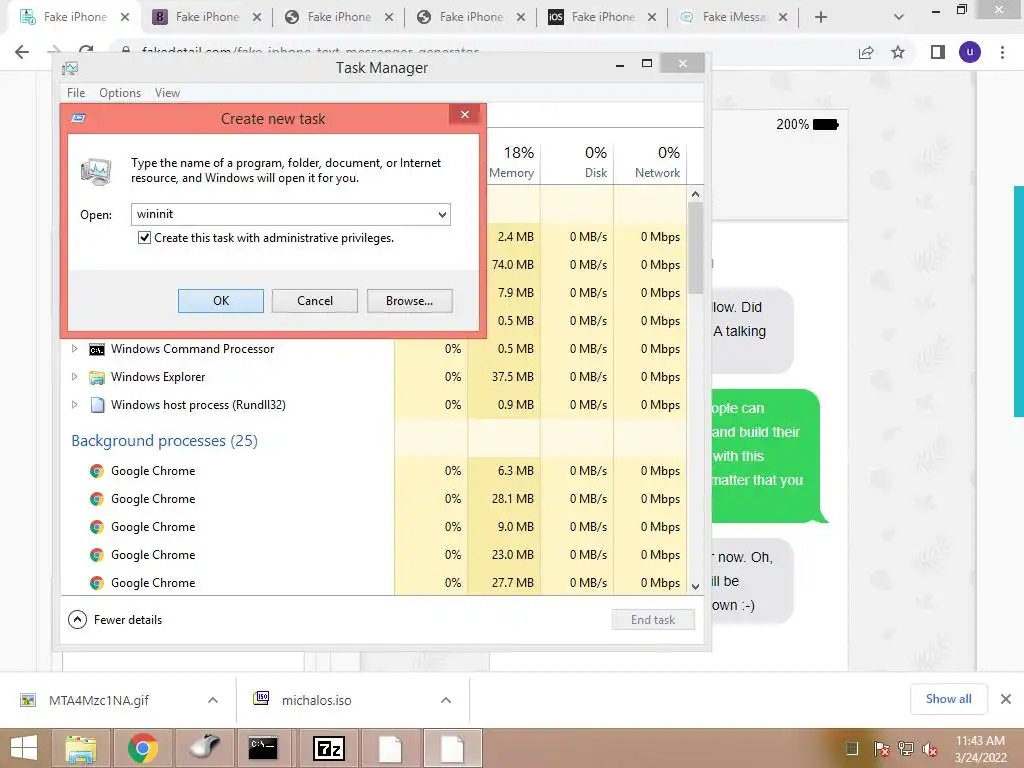This screenshot has width=1024, height=768.
Task: Click the End task button
Action: coord(653,620)
